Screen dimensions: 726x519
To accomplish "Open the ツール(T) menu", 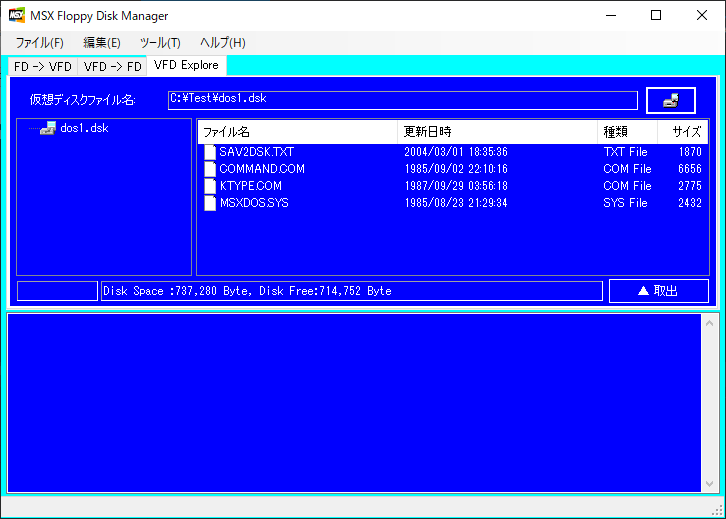I will click(160, 43).
